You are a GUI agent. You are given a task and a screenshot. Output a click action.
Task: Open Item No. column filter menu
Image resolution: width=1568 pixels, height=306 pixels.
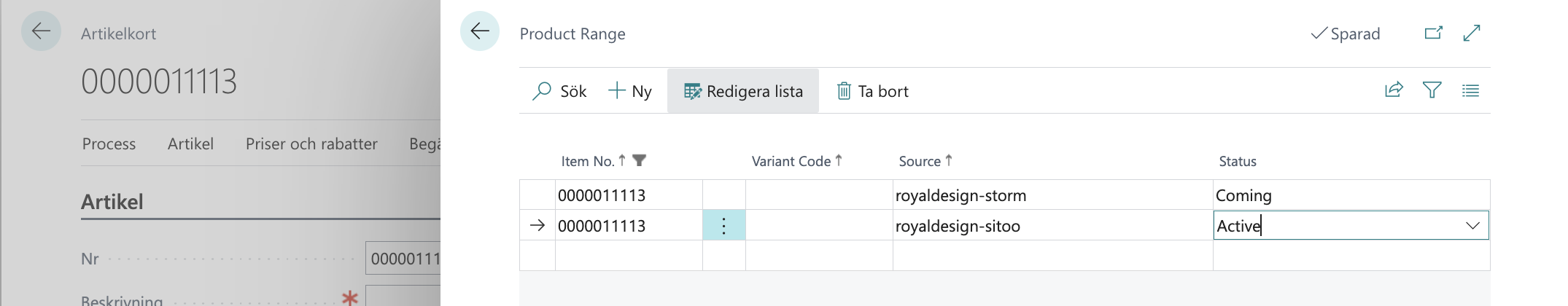pyautogui.click(x=640, y=160)
